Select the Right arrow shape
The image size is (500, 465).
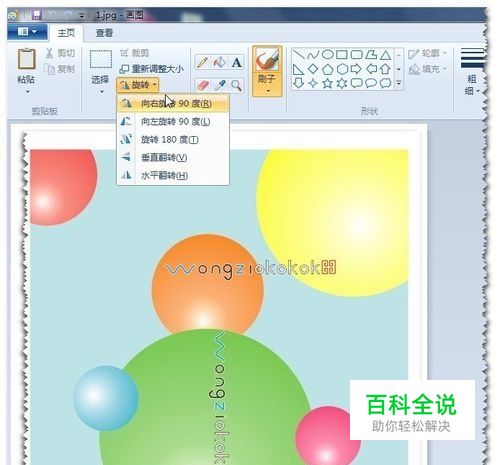356,69
